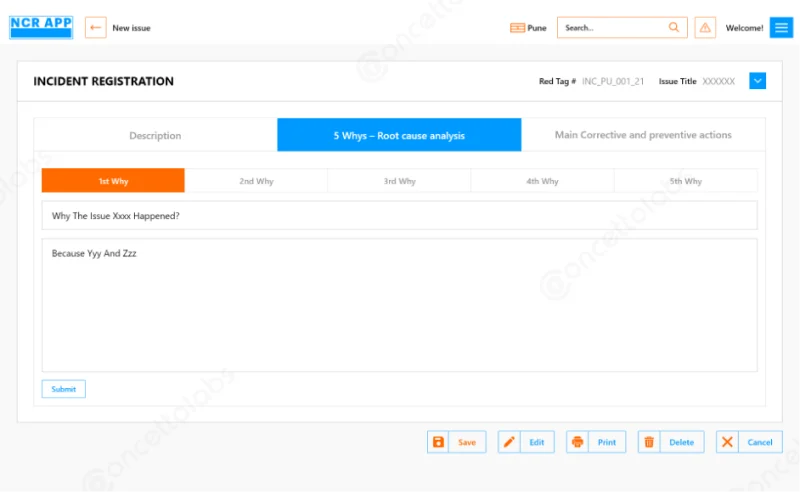Open the warning alert triangle icon
The image size is (800, 492).
coord(705,28)
